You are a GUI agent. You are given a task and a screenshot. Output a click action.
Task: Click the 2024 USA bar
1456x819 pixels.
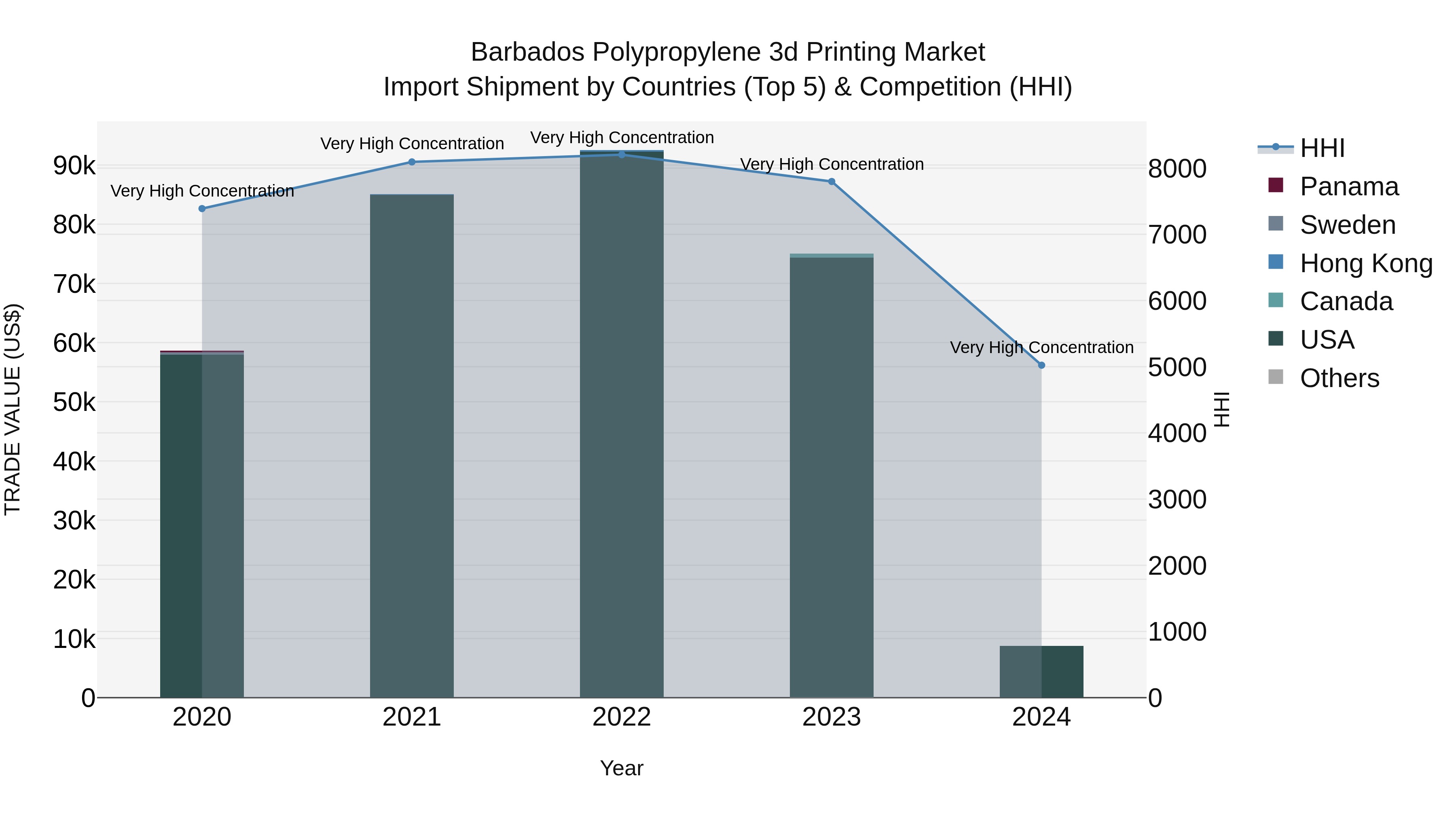[1042, 672]
